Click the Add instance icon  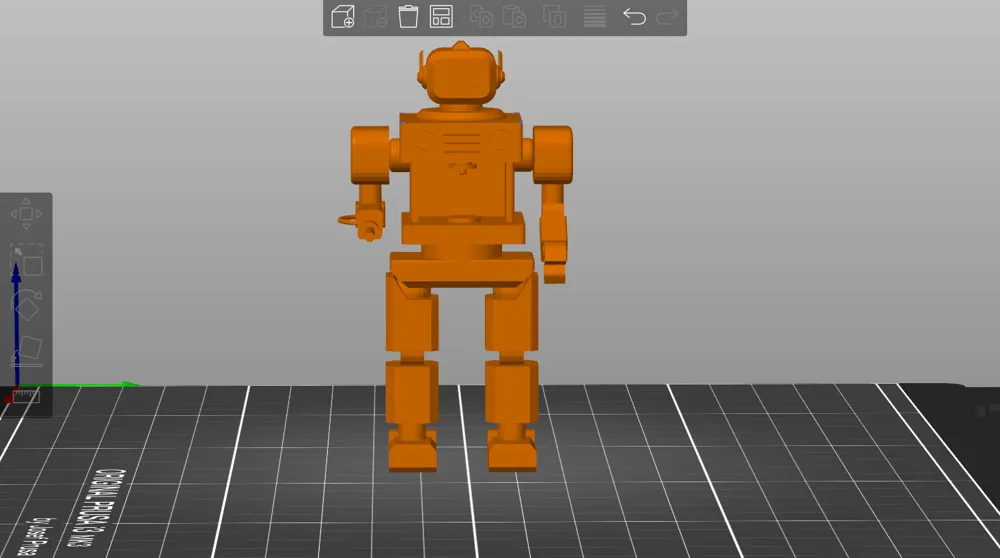click(x=554, y=17)
